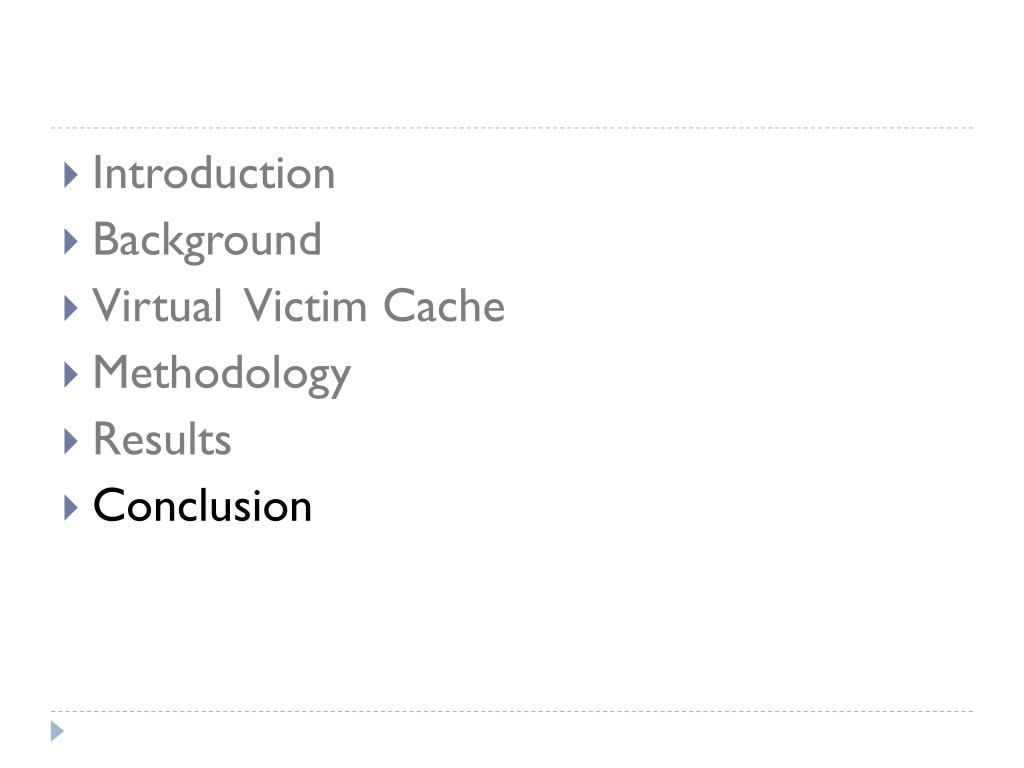Click the word Cache in the third item

pyautogui.click(x=444, y=306)
